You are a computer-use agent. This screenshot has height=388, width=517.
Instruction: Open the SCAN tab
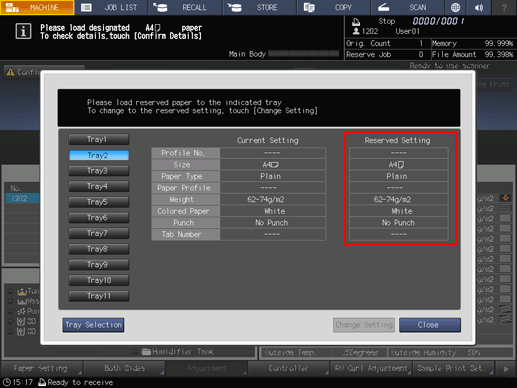[407, 7]
